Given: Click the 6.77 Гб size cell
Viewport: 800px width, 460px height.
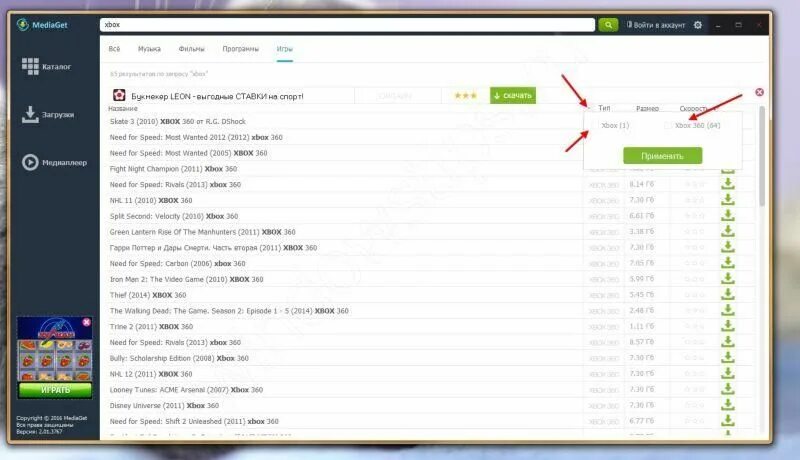Looking at the screenshot, I should pyautogui.click(x=641, y=421).
